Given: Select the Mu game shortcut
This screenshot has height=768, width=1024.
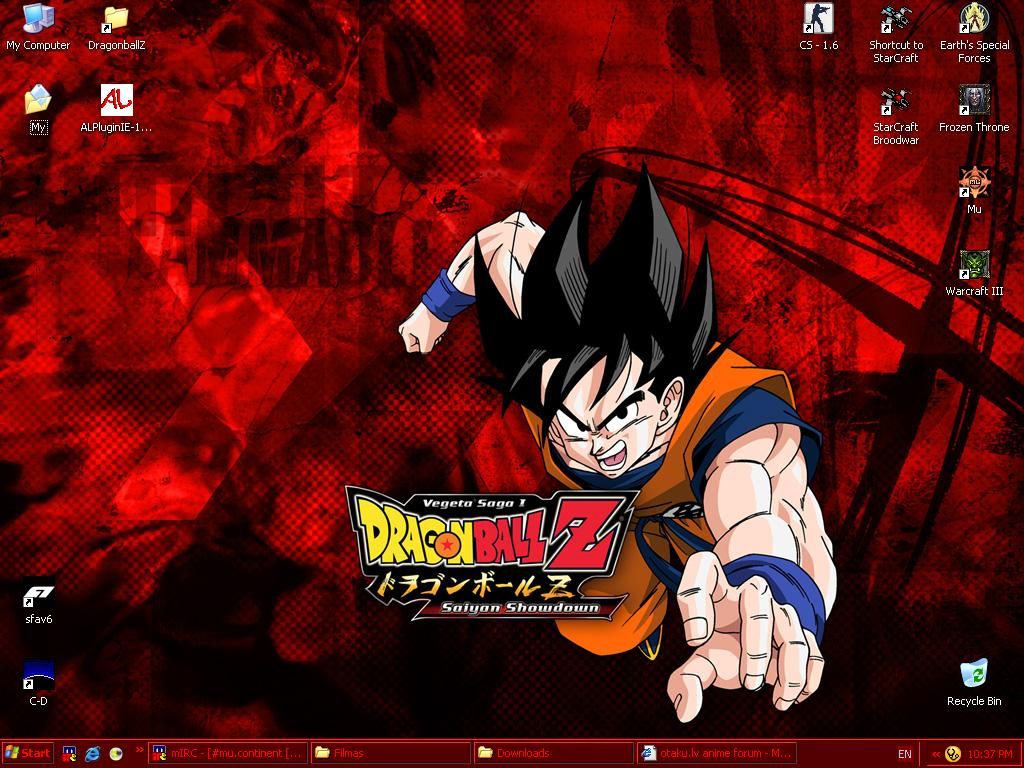Looking at the screenshot, I should (974, 191).
